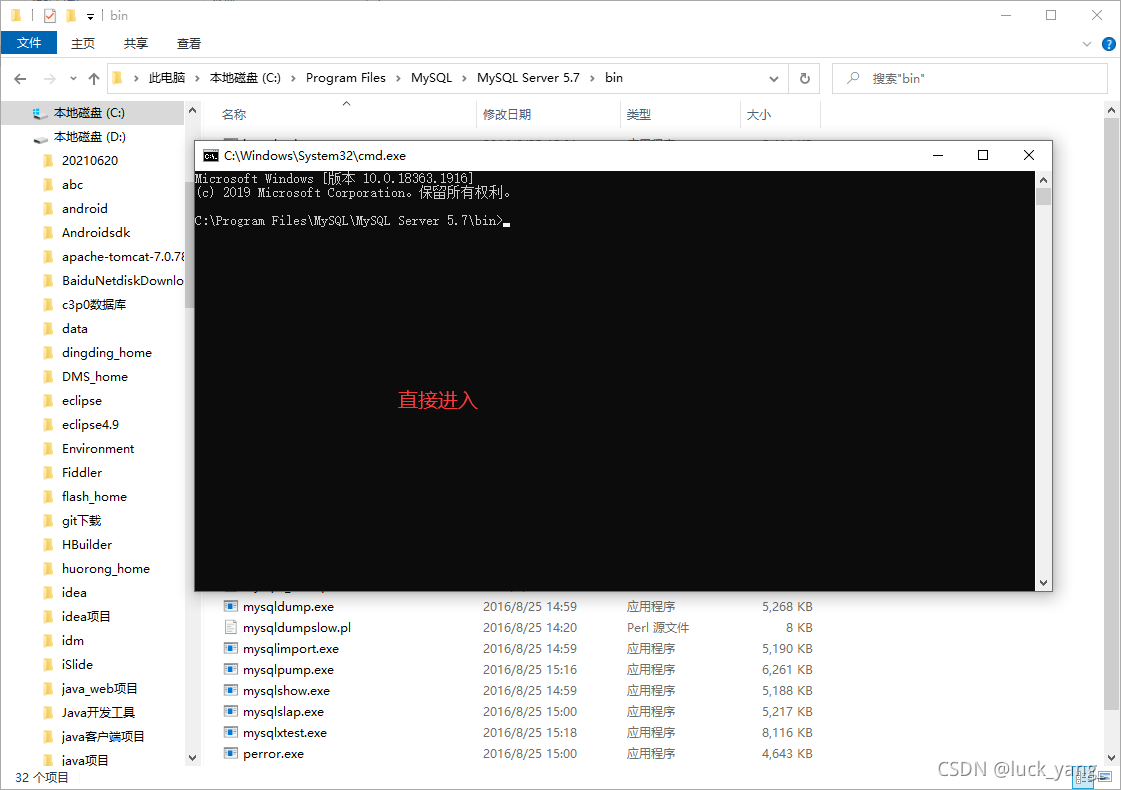Image resolution: width=1121 pixels, height=790 pixels.
Task: Sort files by 类型 column
Action: (638, 114)
